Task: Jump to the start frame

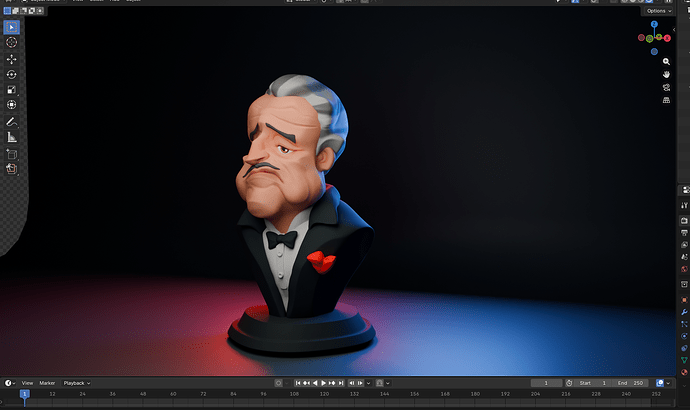Action: tap(298, 383)
